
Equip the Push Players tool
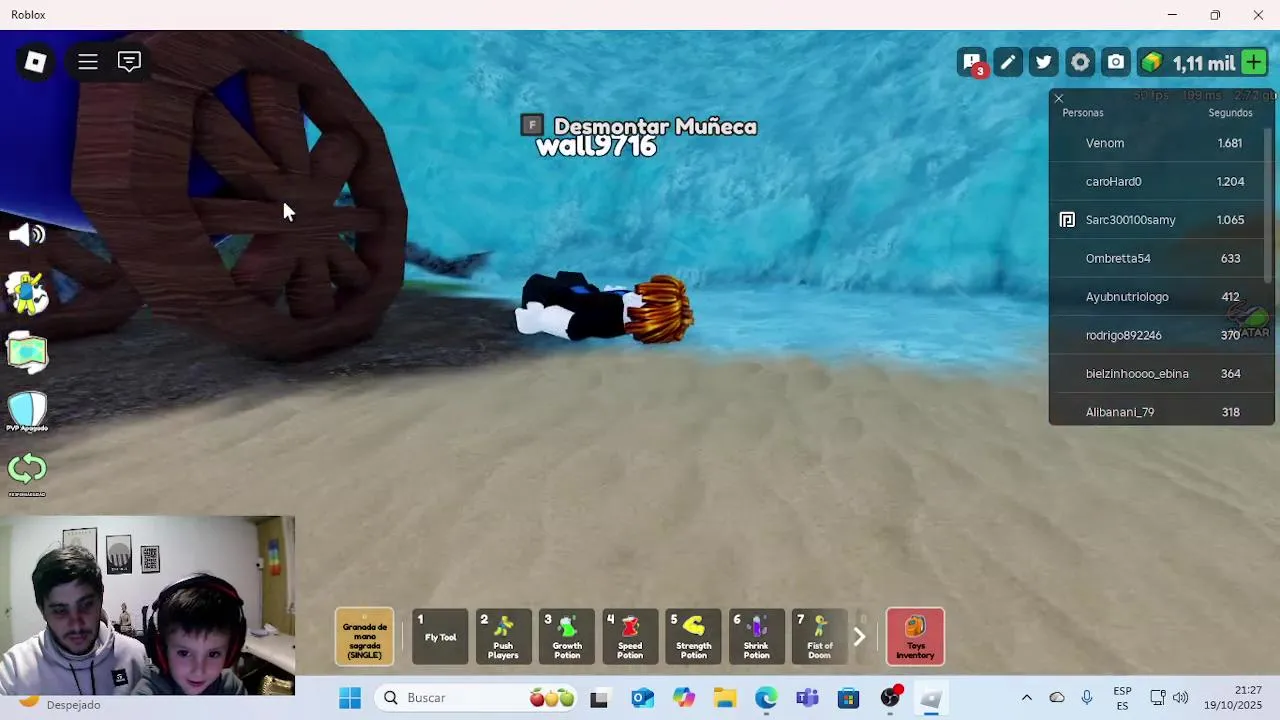[503, 636]
